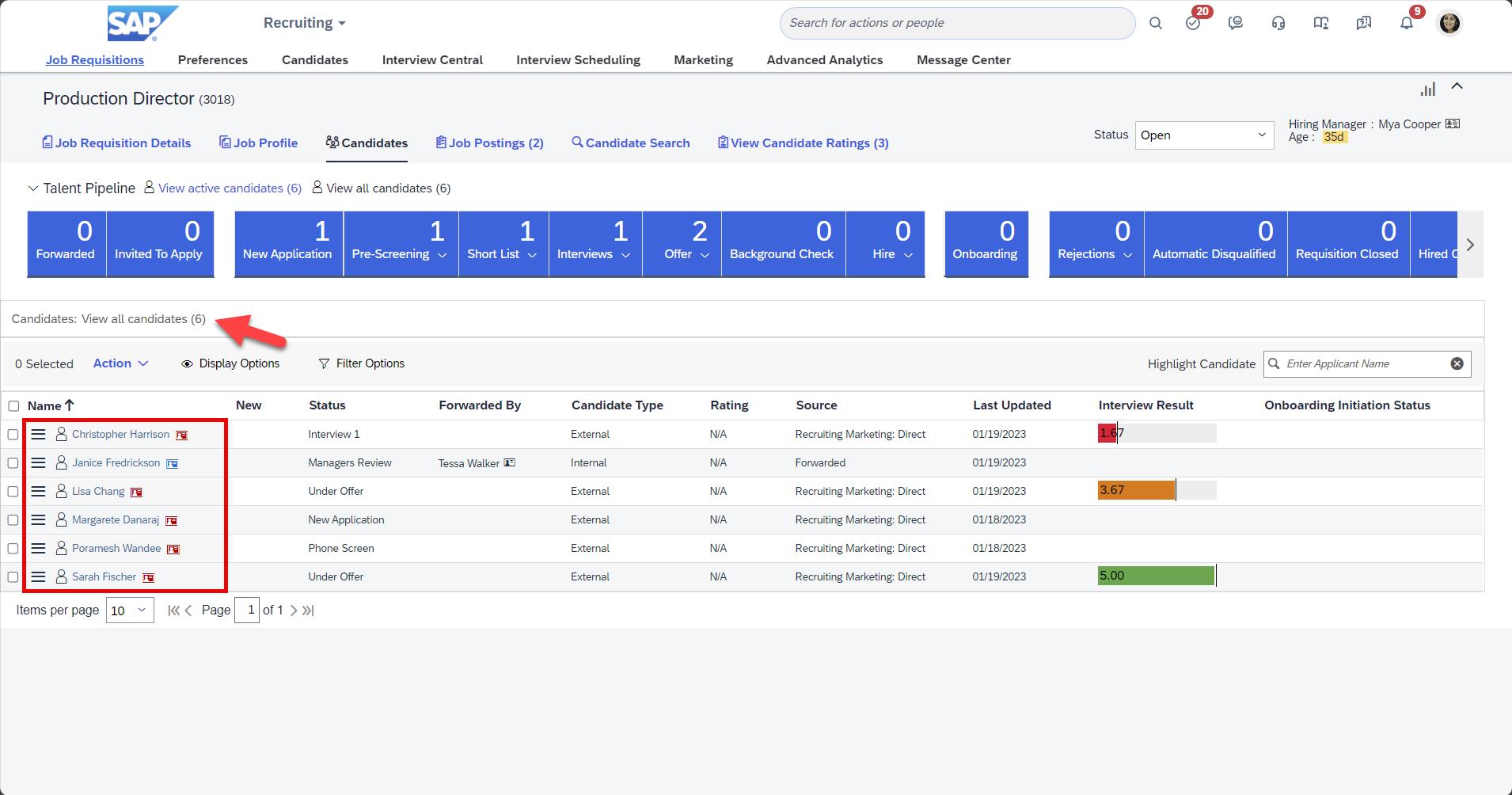The width and height of the screenshot is (1512, 795).
Task: Open Lisa Chang's row action menu icon
Action: click(38, 491)
